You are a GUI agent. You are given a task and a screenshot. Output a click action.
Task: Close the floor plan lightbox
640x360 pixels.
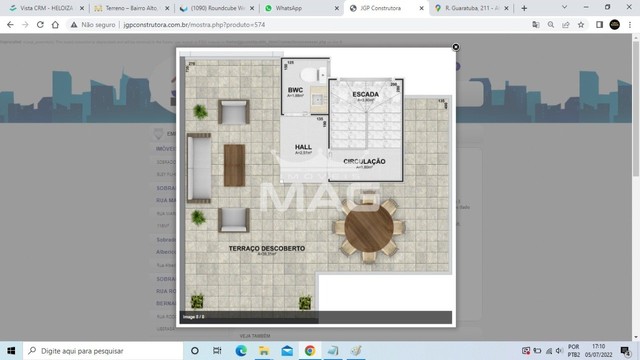click(x=456, y=47)
